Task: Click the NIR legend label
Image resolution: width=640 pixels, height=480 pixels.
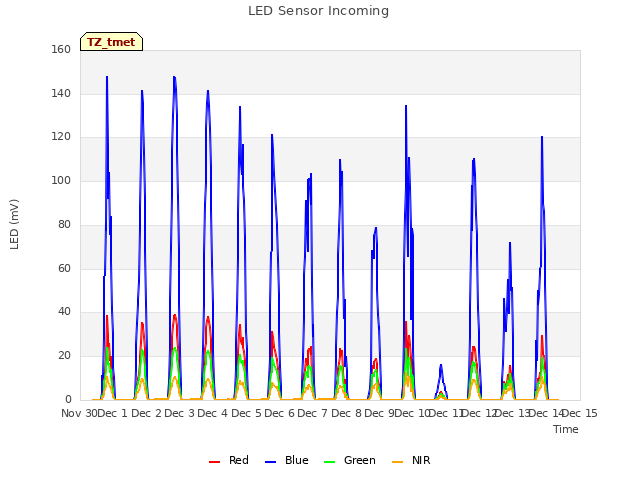Action: (x=421, y=460)
